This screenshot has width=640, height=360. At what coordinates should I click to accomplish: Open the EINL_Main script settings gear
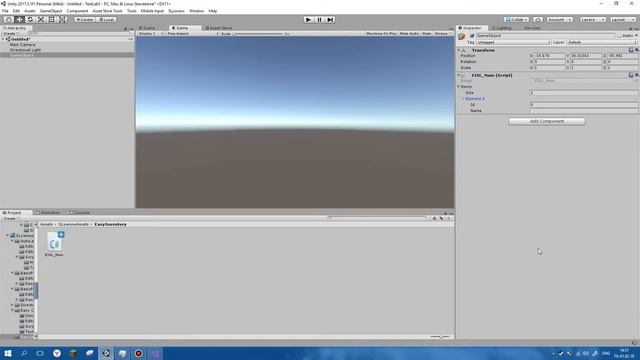point(636,75)
